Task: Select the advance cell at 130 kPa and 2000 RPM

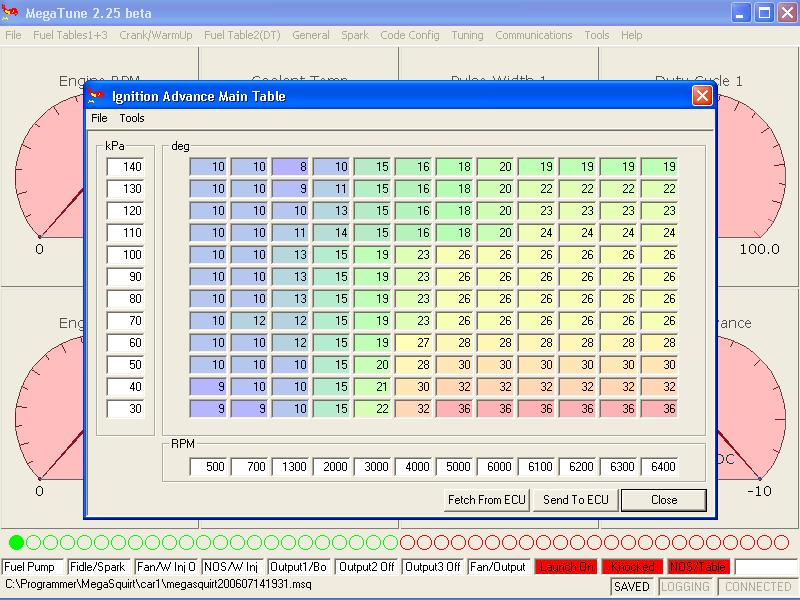Action: [331, 189]
